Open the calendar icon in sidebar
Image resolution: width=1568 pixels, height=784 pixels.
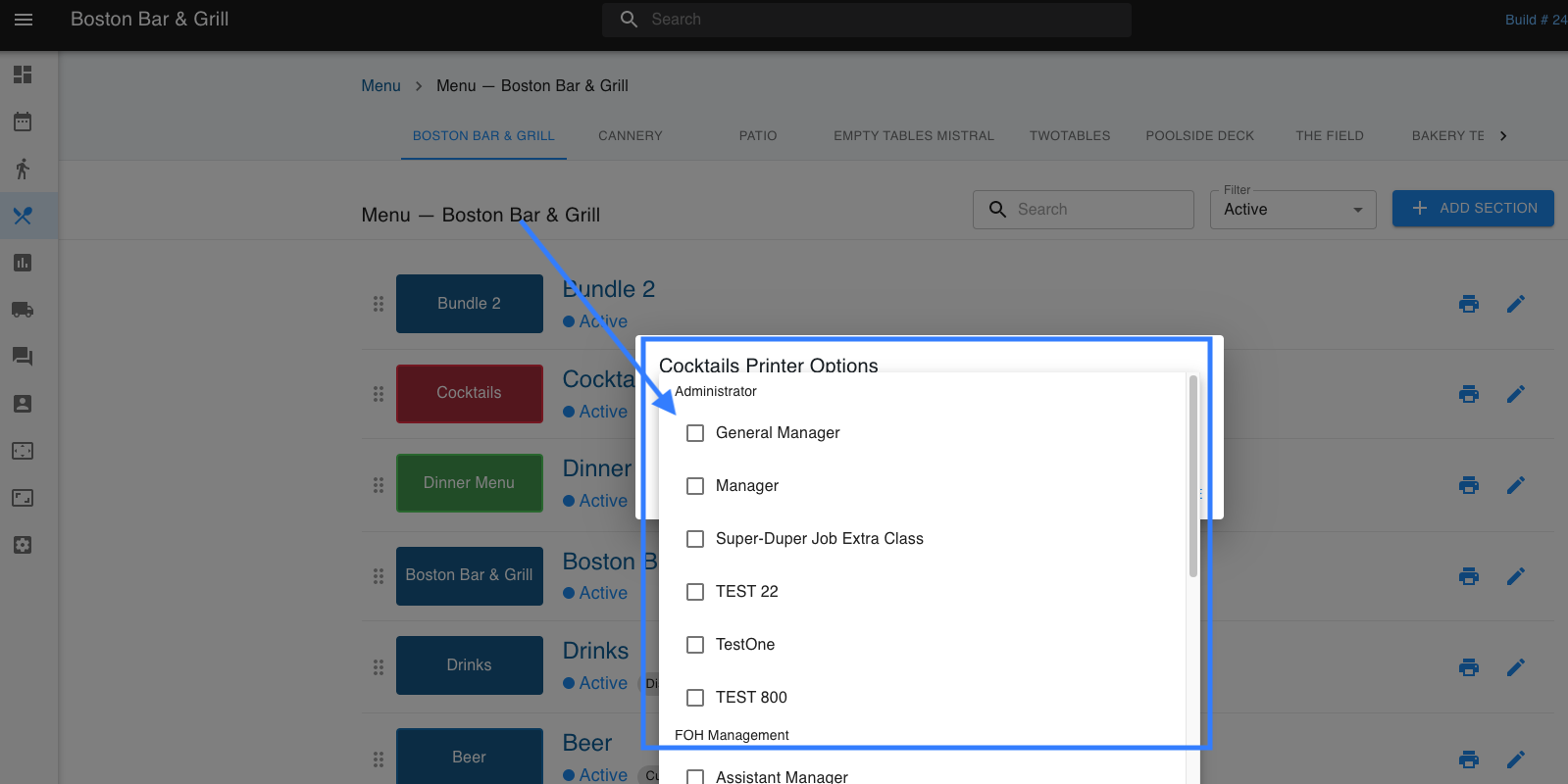[23, 122]
